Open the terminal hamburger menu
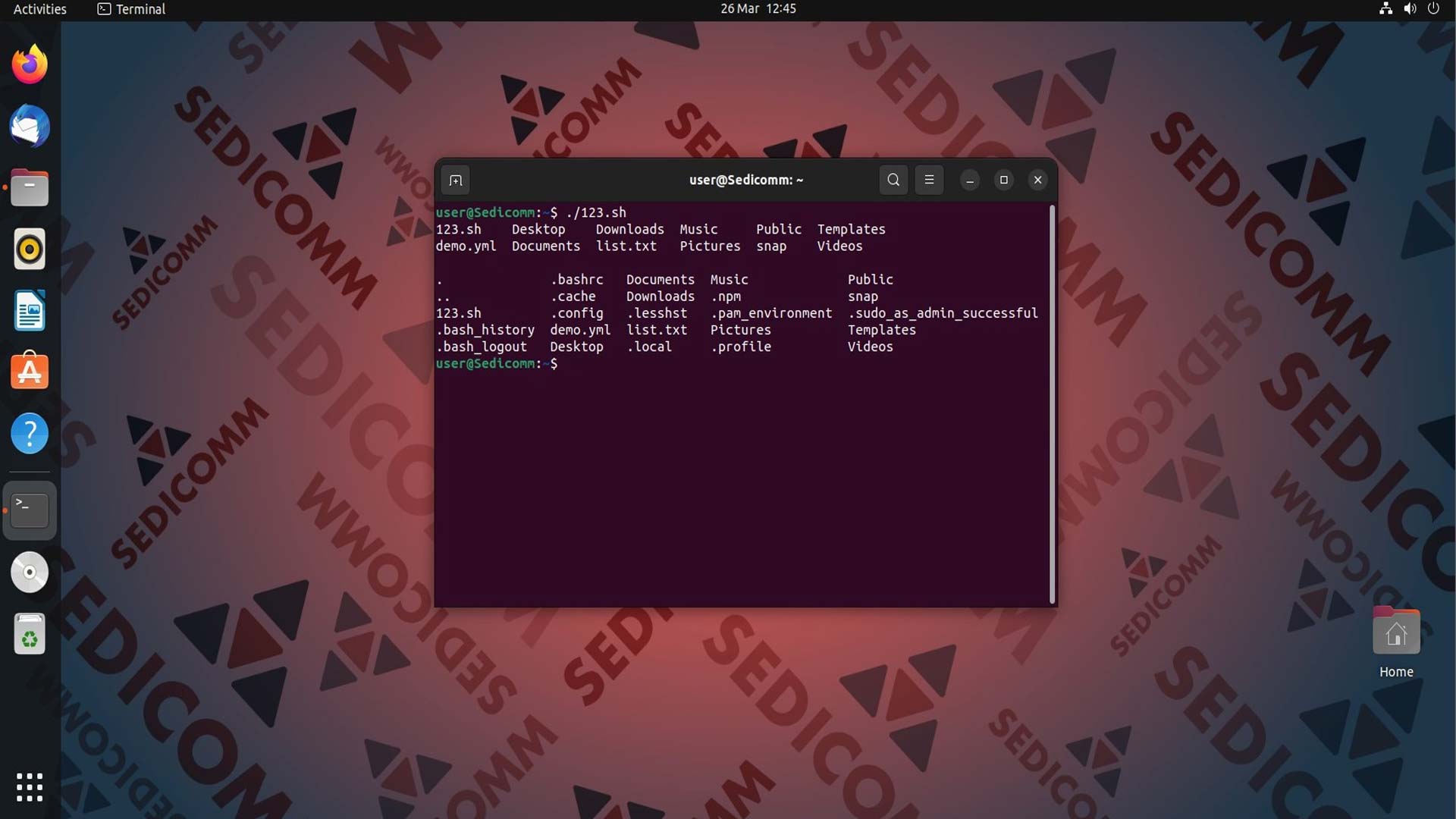1456x819 pixels. 929,180
